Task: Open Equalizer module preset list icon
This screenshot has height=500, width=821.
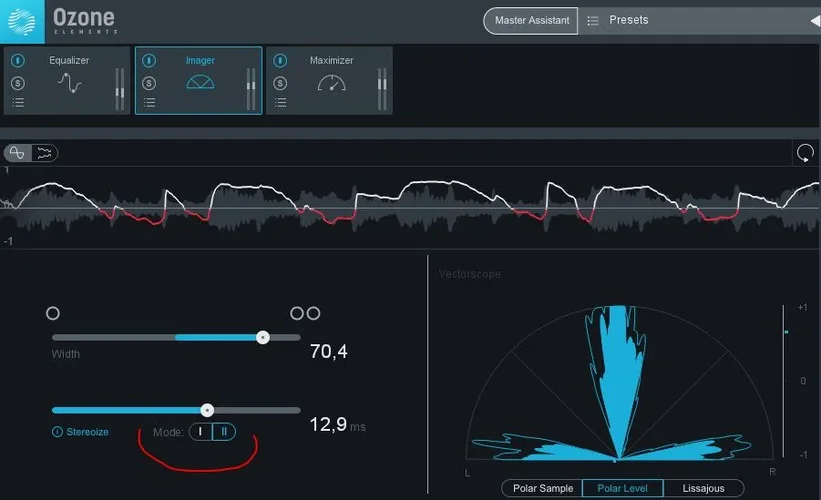Action: (x=18, y=103)
